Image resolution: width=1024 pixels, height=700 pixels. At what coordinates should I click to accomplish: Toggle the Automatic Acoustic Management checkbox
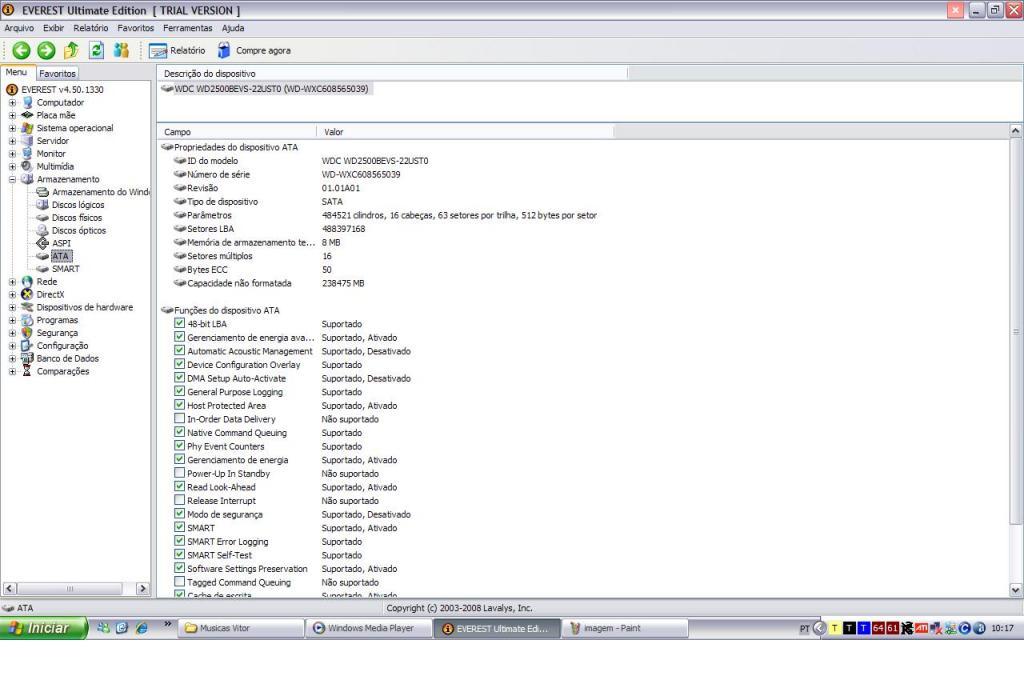click(x=180, y=351)
